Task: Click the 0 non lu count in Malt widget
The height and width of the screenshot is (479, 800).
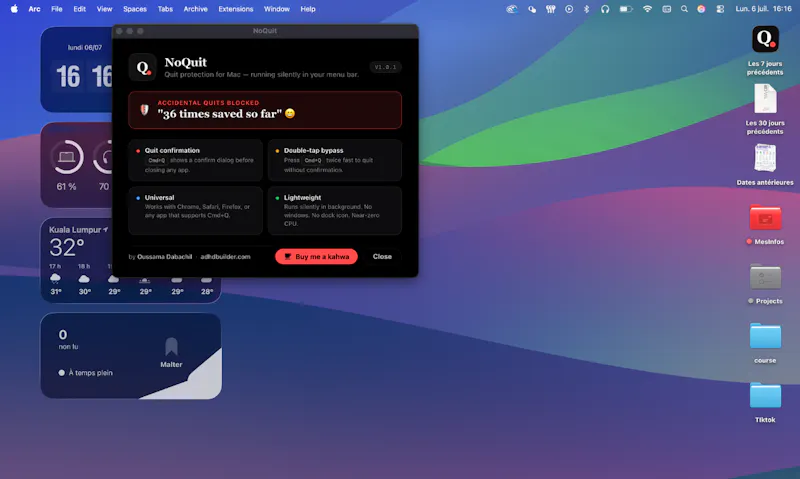Action: [68, 339]
